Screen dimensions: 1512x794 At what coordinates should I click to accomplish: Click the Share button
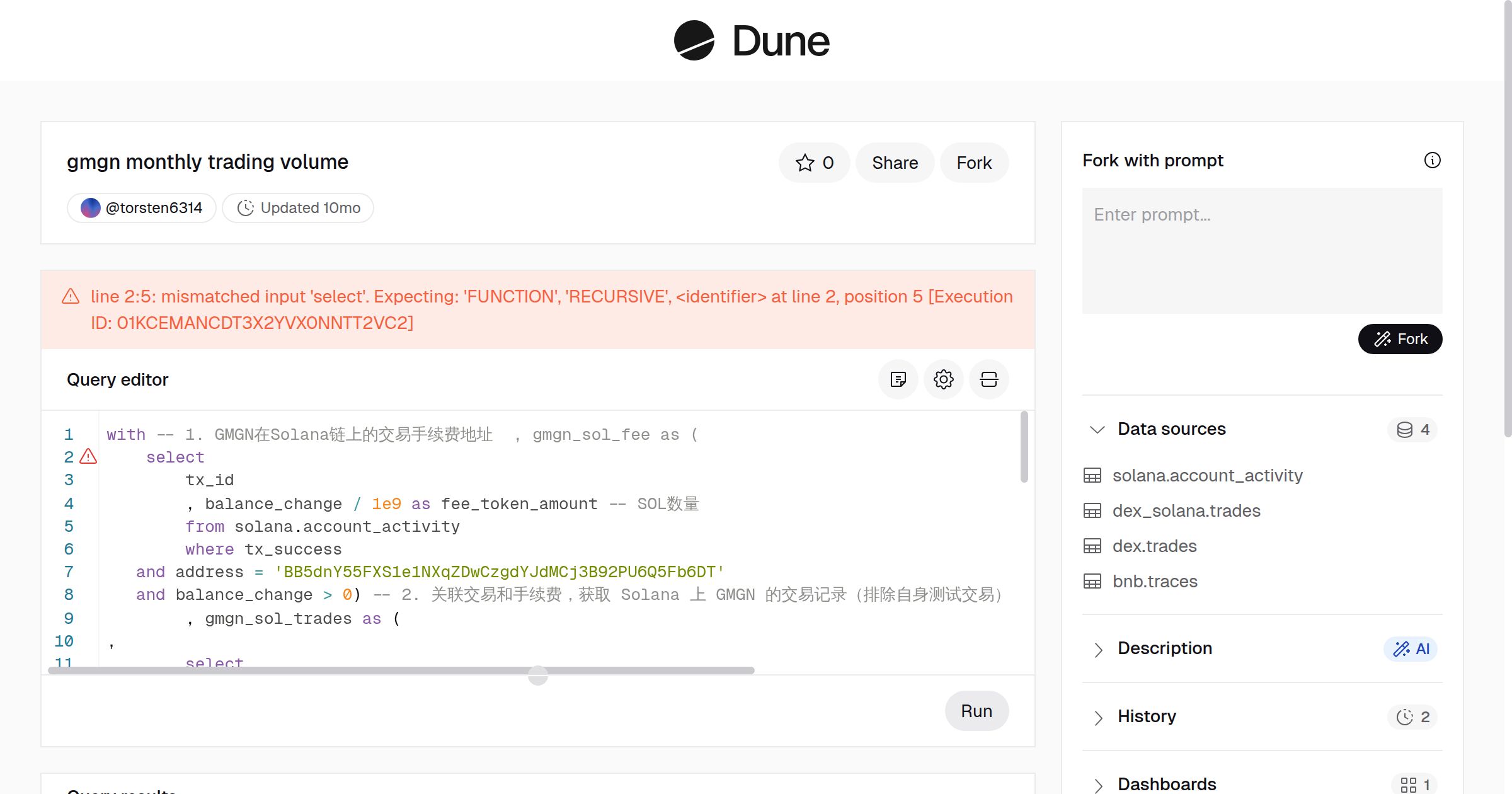pyautogui.click(x=895, y=163)
